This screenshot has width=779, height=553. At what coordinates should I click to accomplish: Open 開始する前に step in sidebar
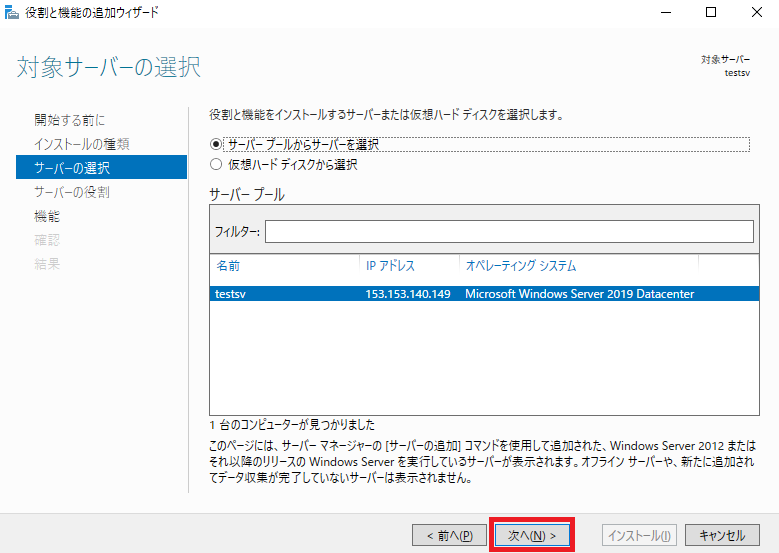[70, 120]
